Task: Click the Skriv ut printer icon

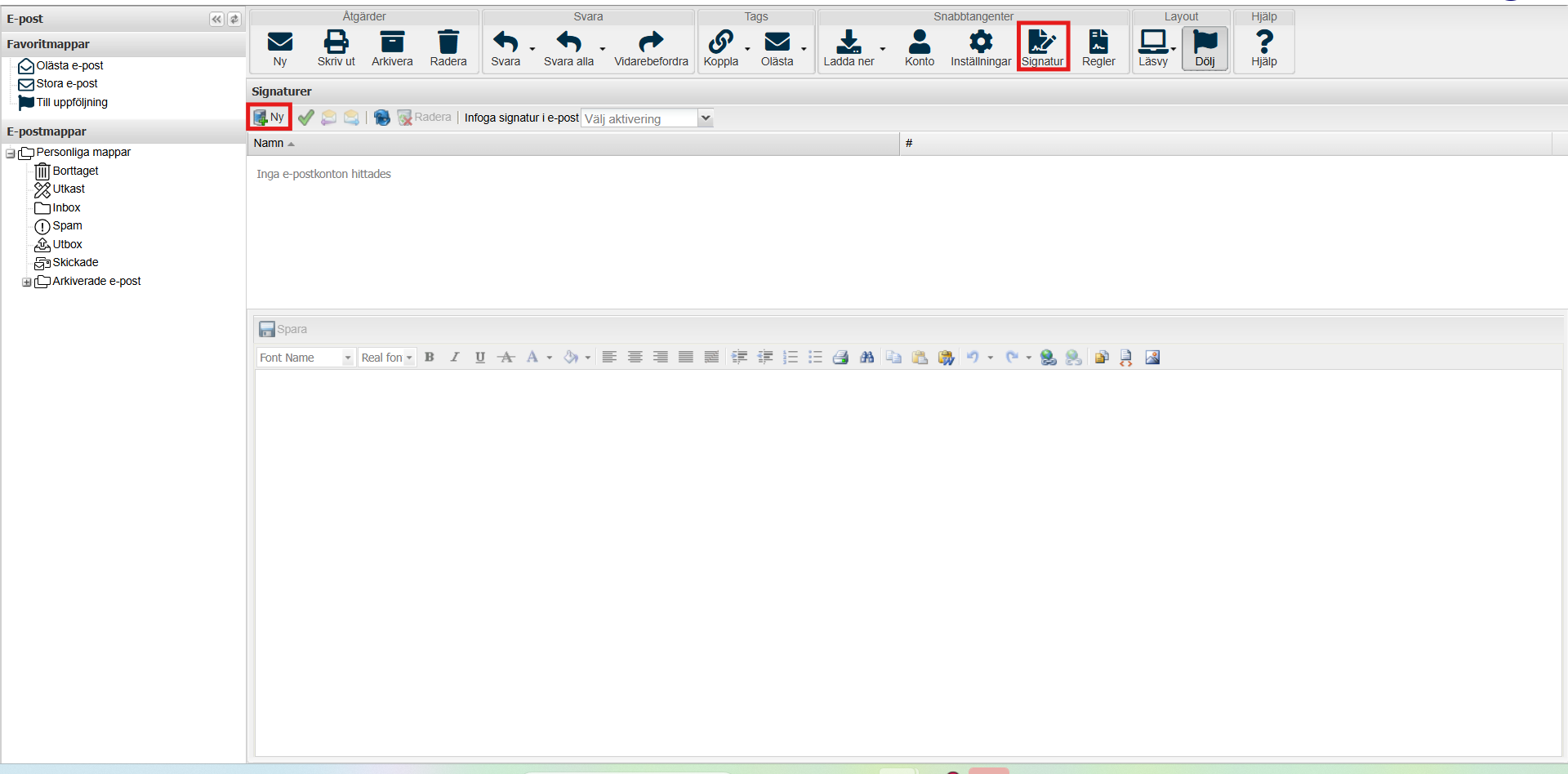Action: coord(336,41)
